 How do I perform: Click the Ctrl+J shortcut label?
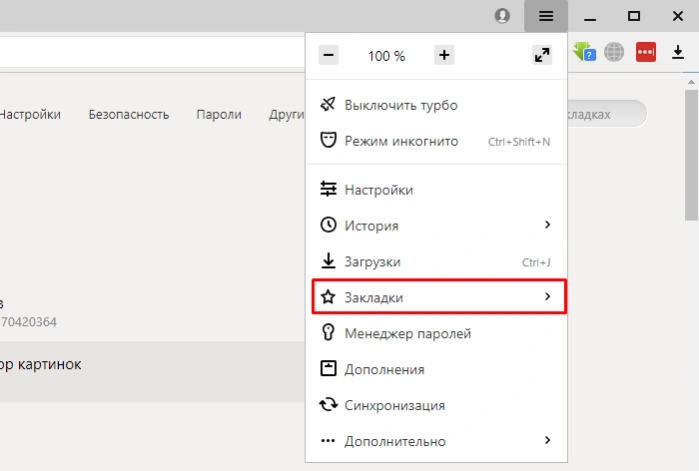(536, 262)
